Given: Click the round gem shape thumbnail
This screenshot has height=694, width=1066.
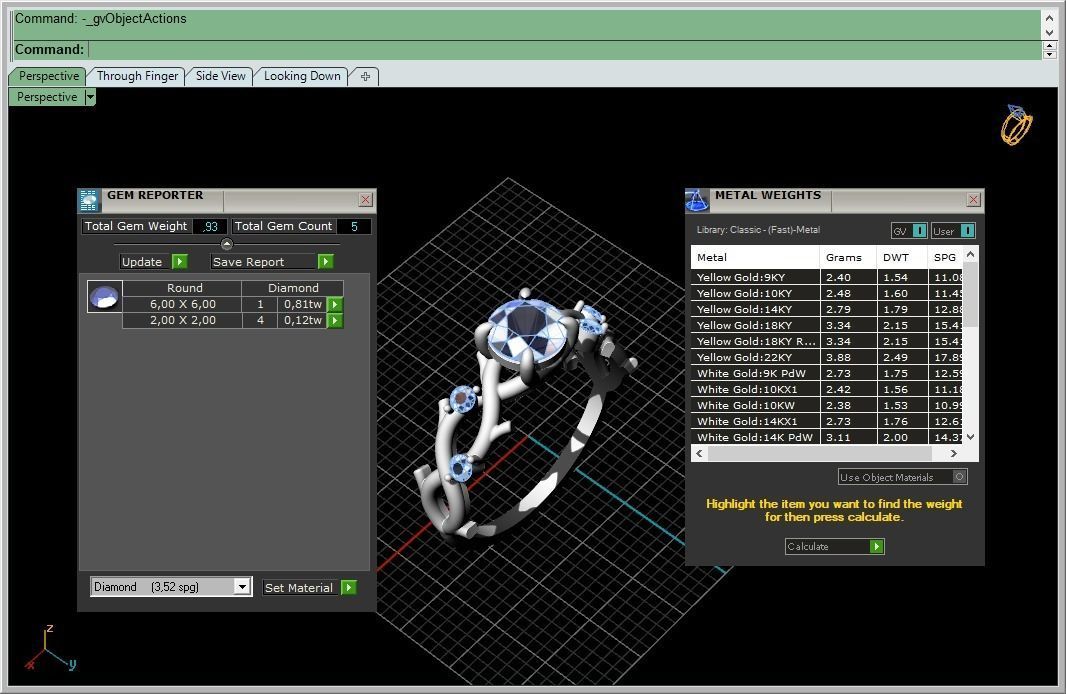Looking at the screenshot, I should tap(105, 296).
